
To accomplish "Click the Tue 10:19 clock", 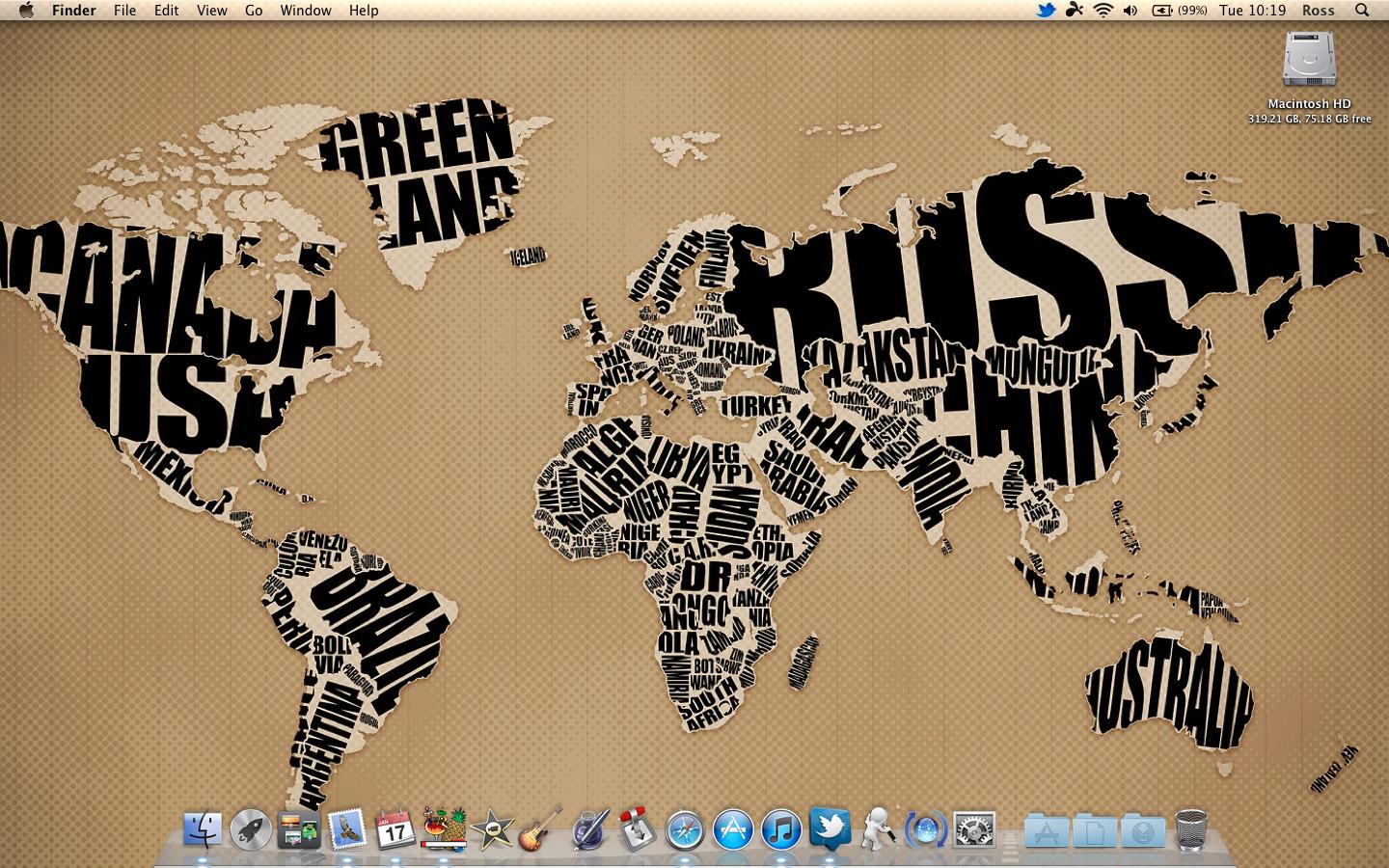I will (1252, 11).
